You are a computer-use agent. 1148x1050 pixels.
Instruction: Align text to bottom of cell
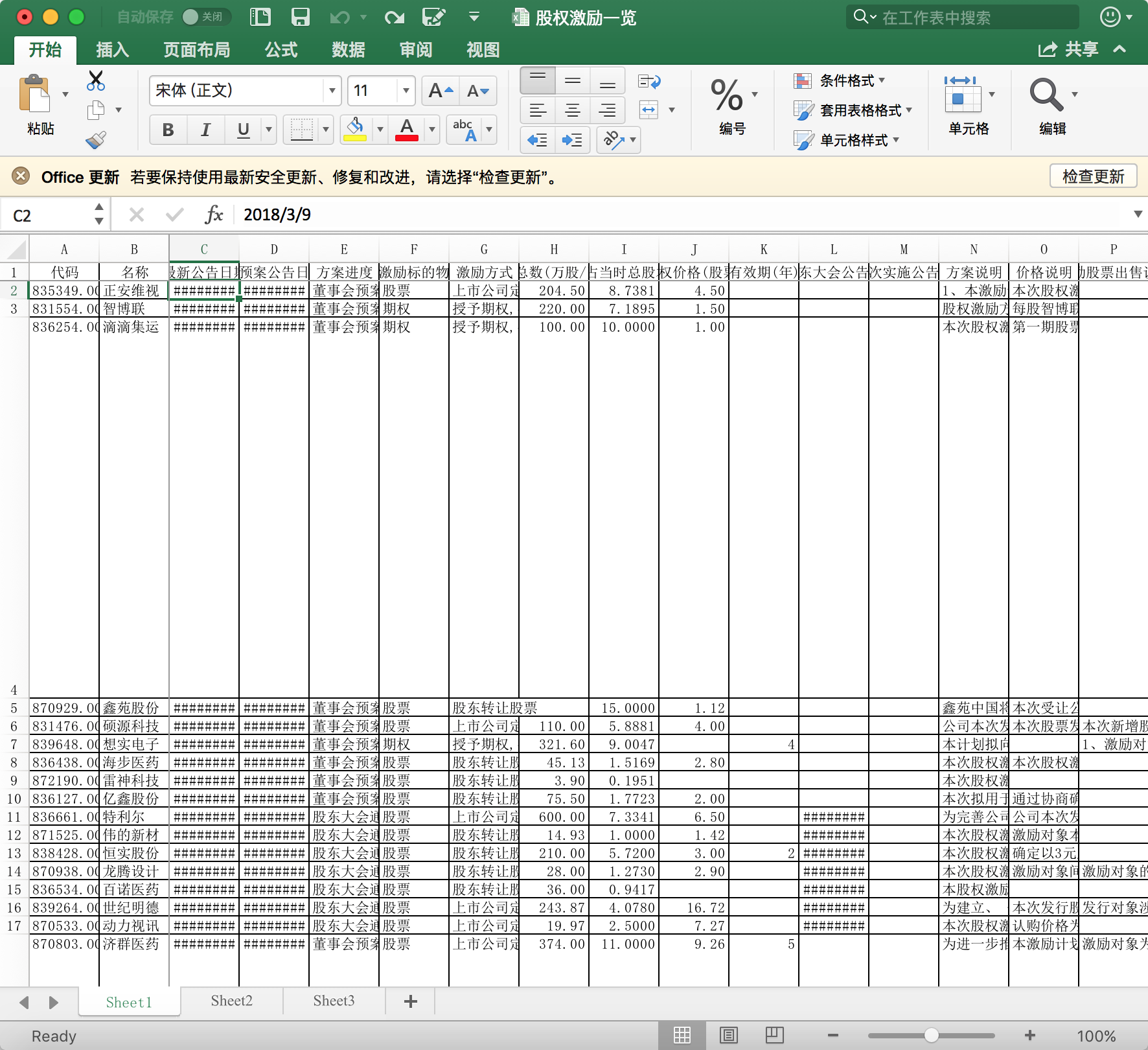coord(608,81)
